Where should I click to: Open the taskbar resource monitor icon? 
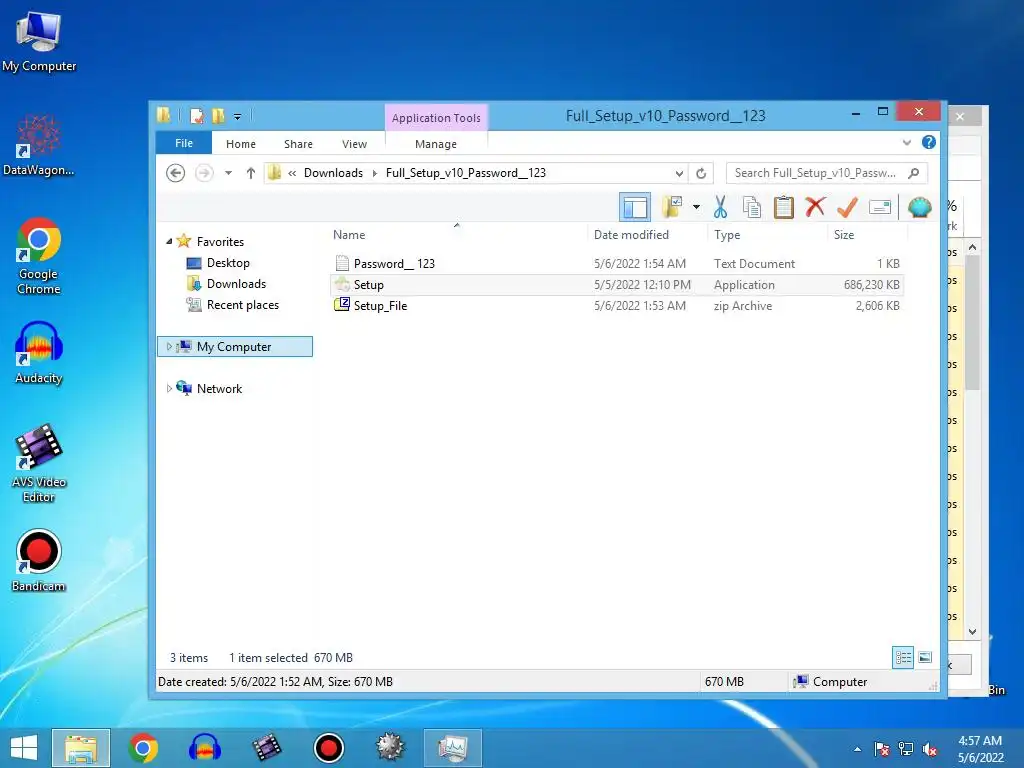point(453,748)
